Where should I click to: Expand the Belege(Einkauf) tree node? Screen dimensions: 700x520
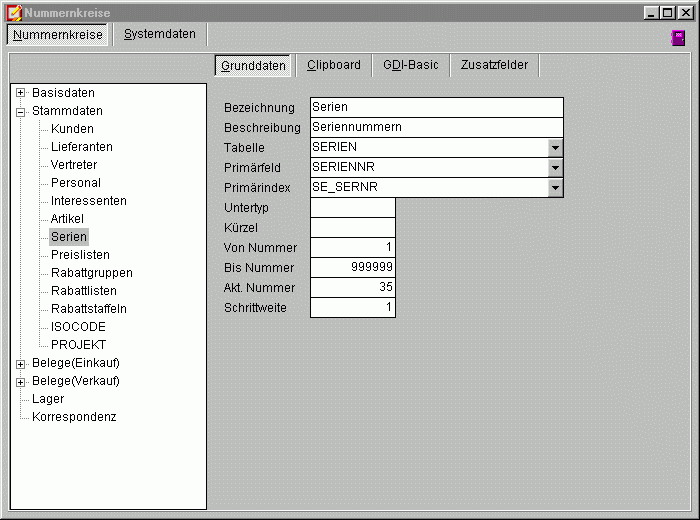[x=20, y=363]
